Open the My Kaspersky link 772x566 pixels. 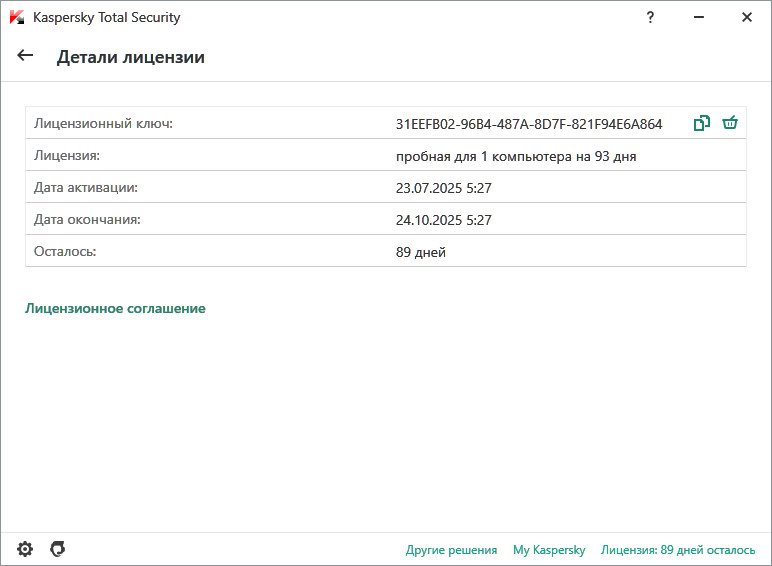(x=549, y=550)
